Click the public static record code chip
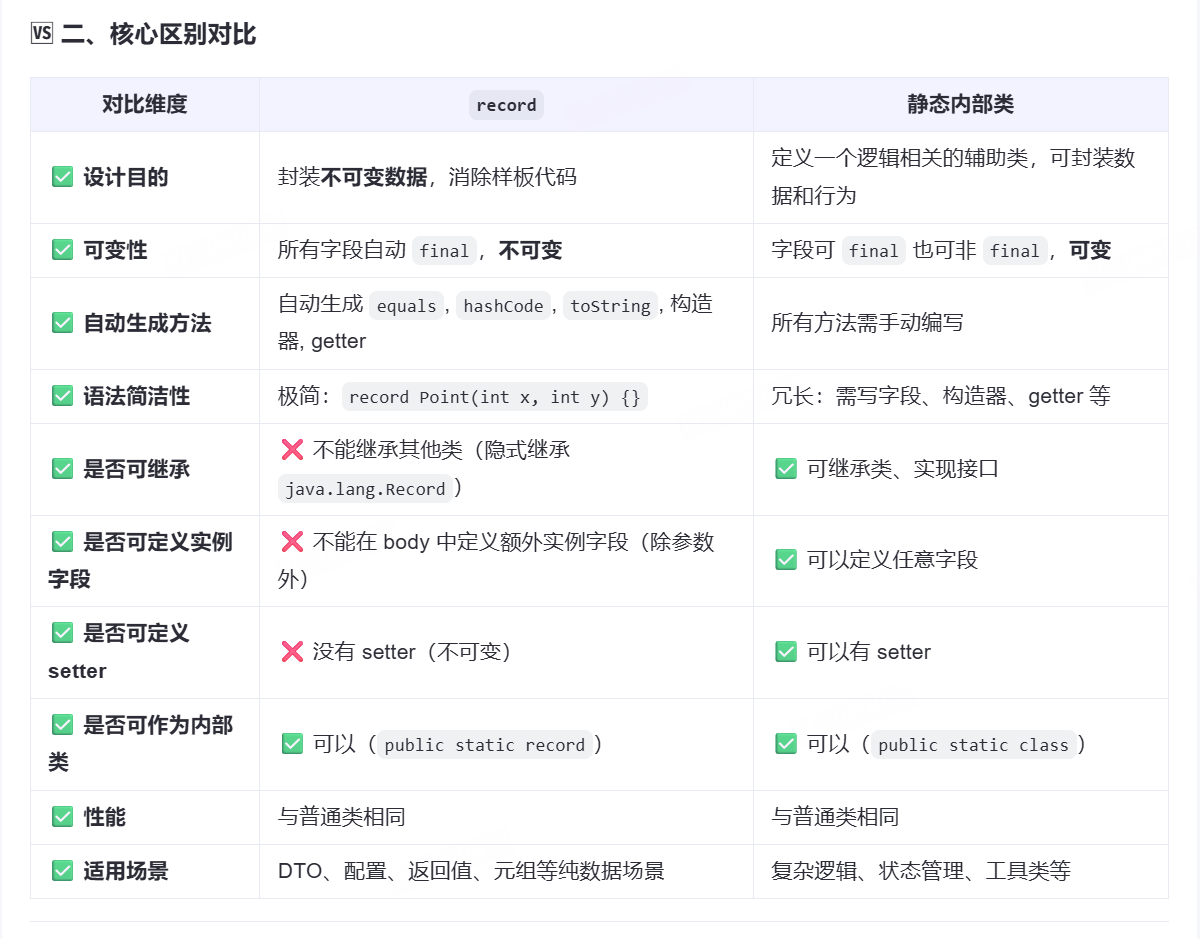The image size is (1200, 939). click(484, 744)
